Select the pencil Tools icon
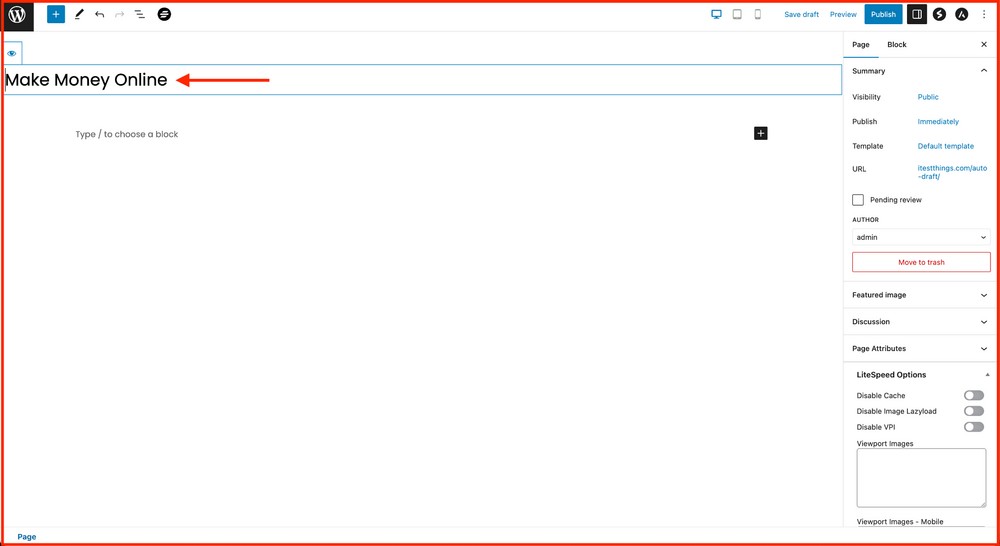Viewport: 1000px width, 546px height. pos(79,15)
